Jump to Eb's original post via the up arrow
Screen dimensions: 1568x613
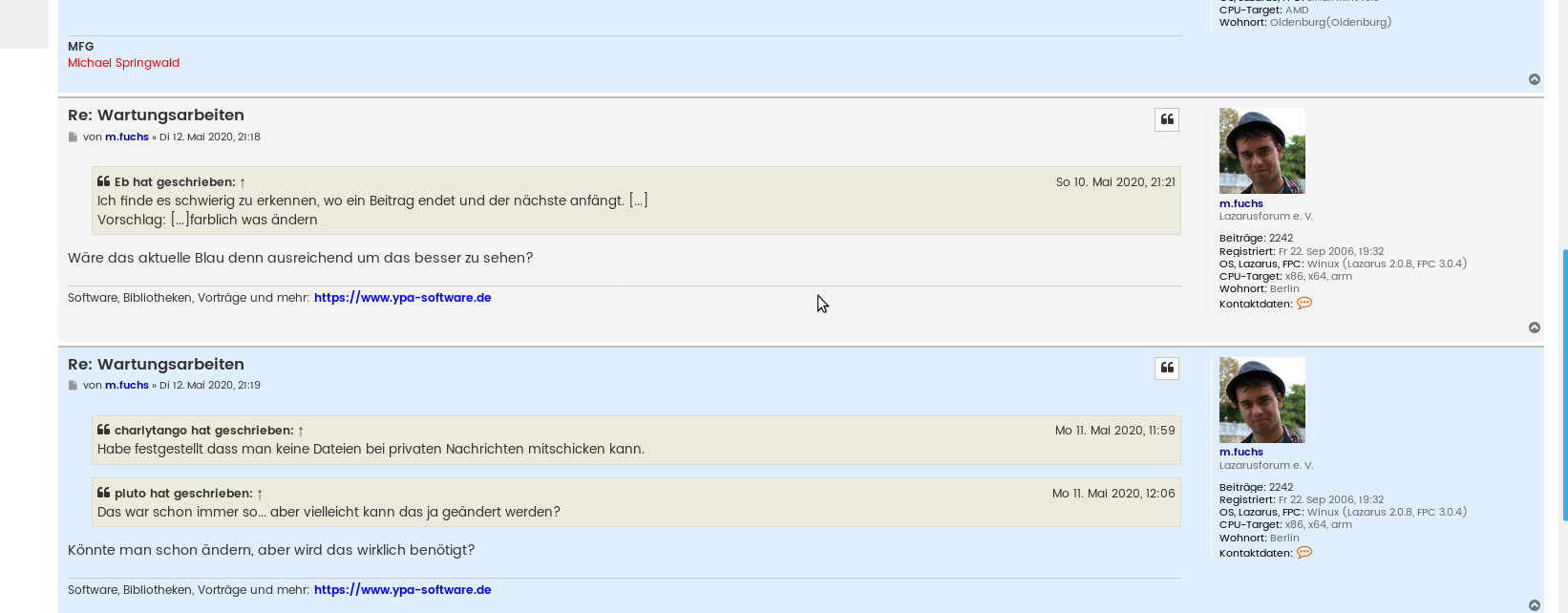[243, 182]
